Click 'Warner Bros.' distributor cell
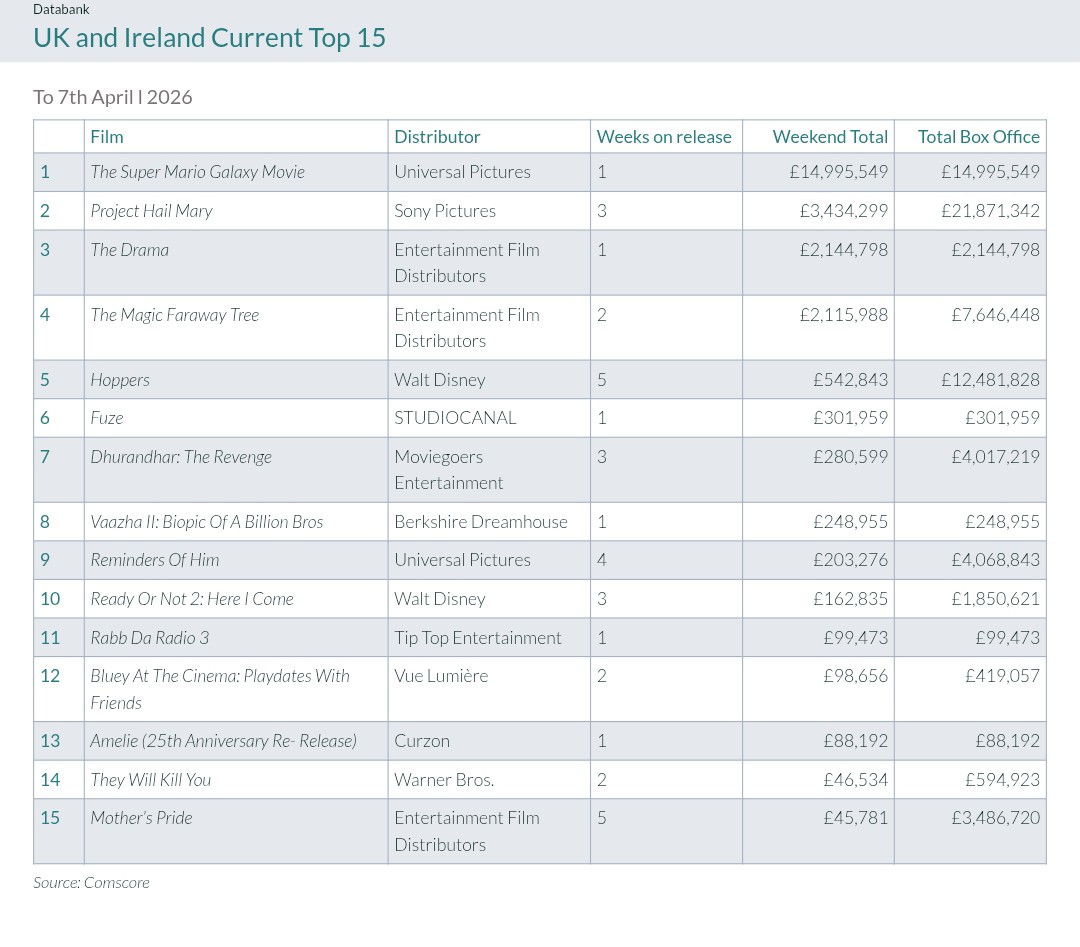 tap(444, 780)
